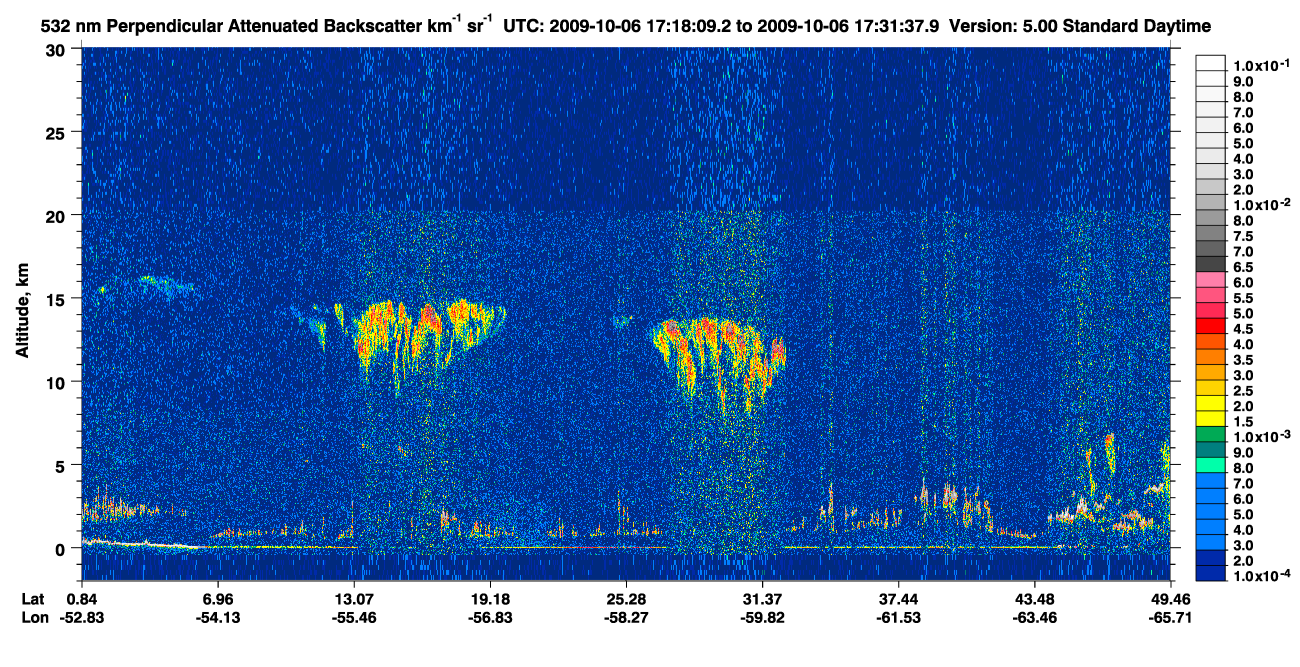This screenshot has height=667, width=1300.
Task: Click the longitude value '-58.27'
Action: 626,617
